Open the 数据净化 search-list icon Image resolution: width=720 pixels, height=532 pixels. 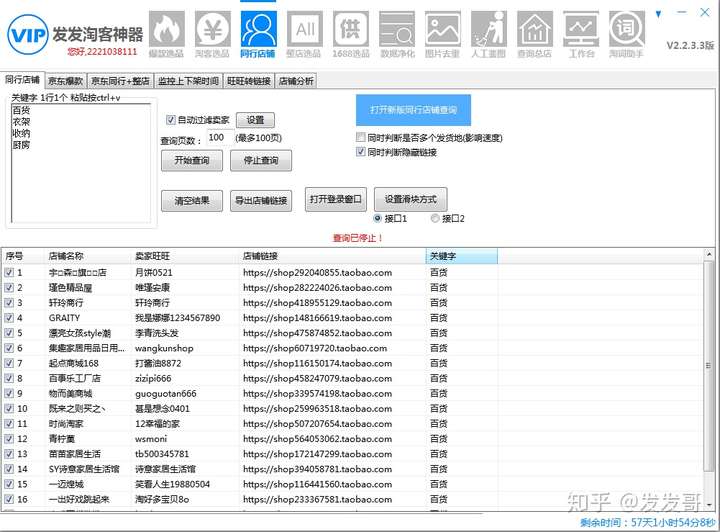pyautogui.click(x=397, y=29)
